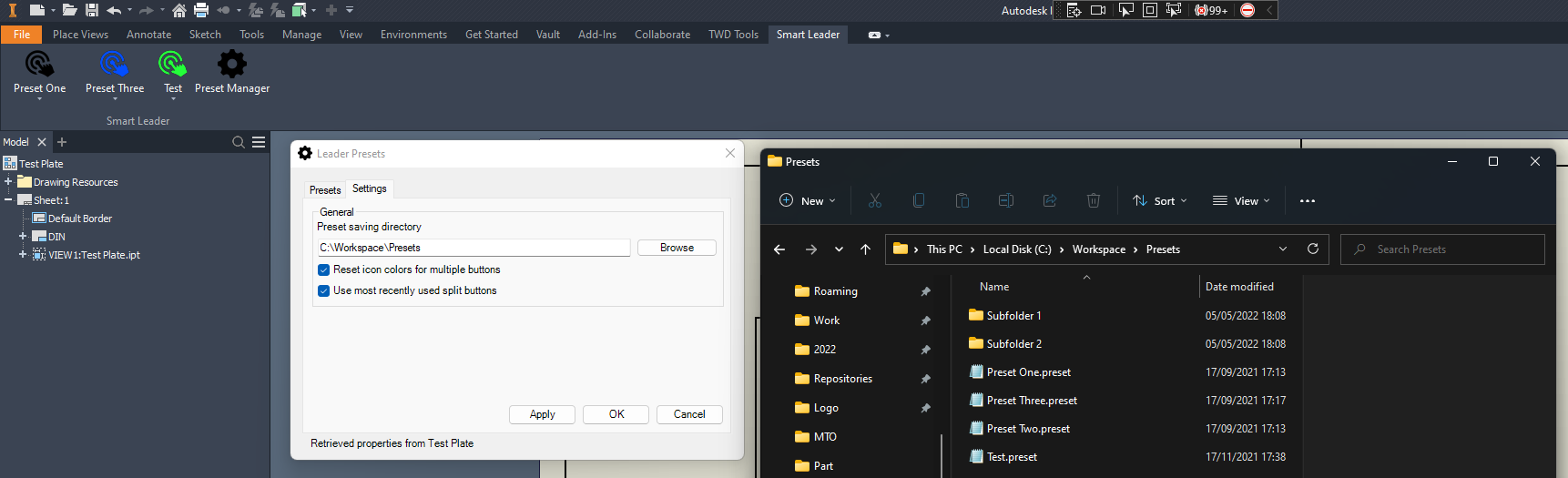Screen dimensions: 1568x478
Task: Click the Save icon in quick access toolbar
Action: (92, 10)
